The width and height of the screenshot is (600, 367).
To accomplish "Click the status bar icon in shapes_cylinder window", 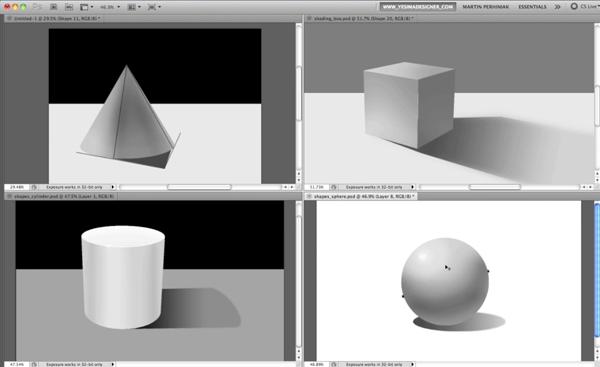I will coord(34,364).
